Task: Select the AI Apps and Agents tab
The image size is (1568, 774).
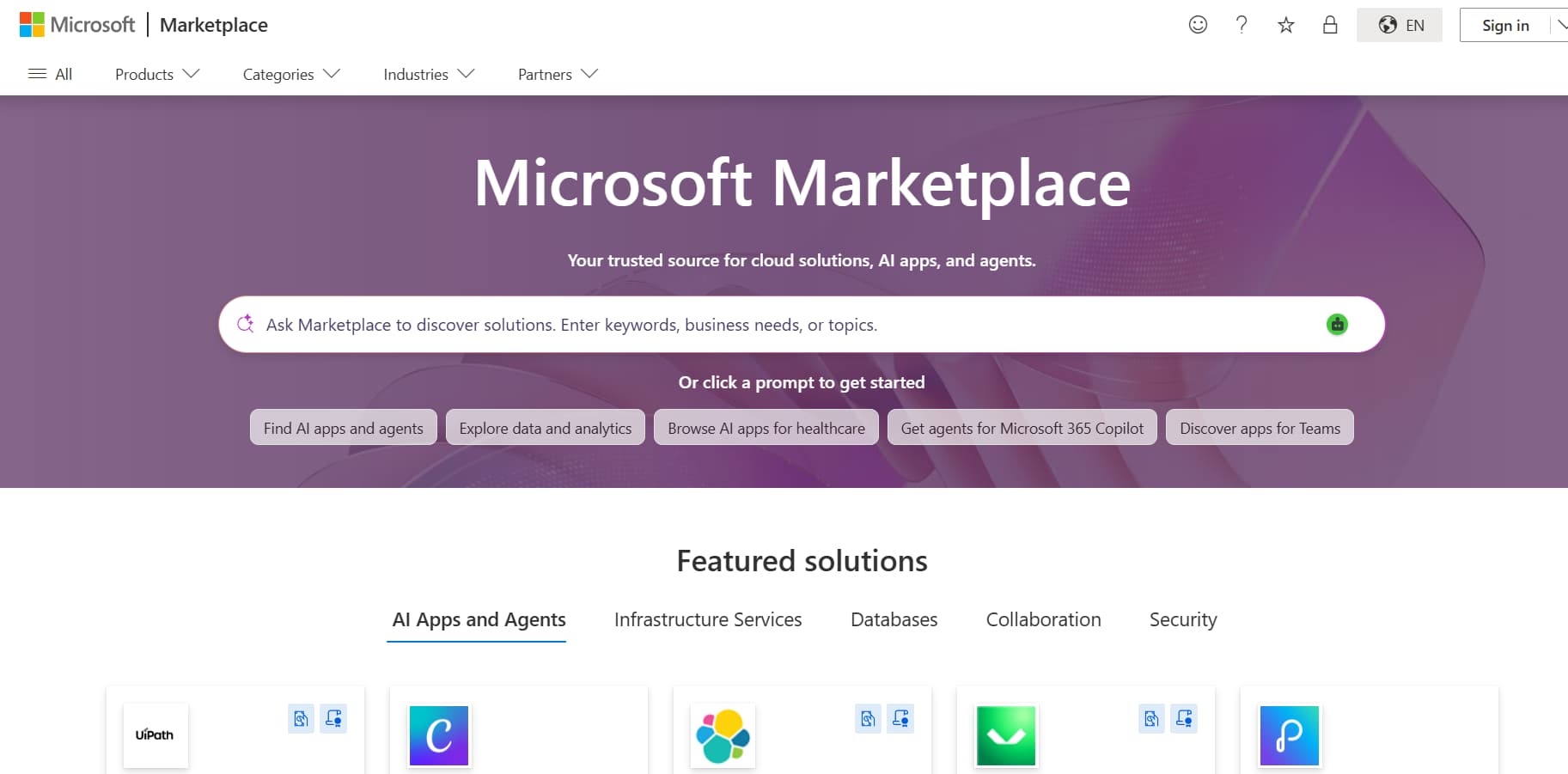Action: tap(479, 619)
